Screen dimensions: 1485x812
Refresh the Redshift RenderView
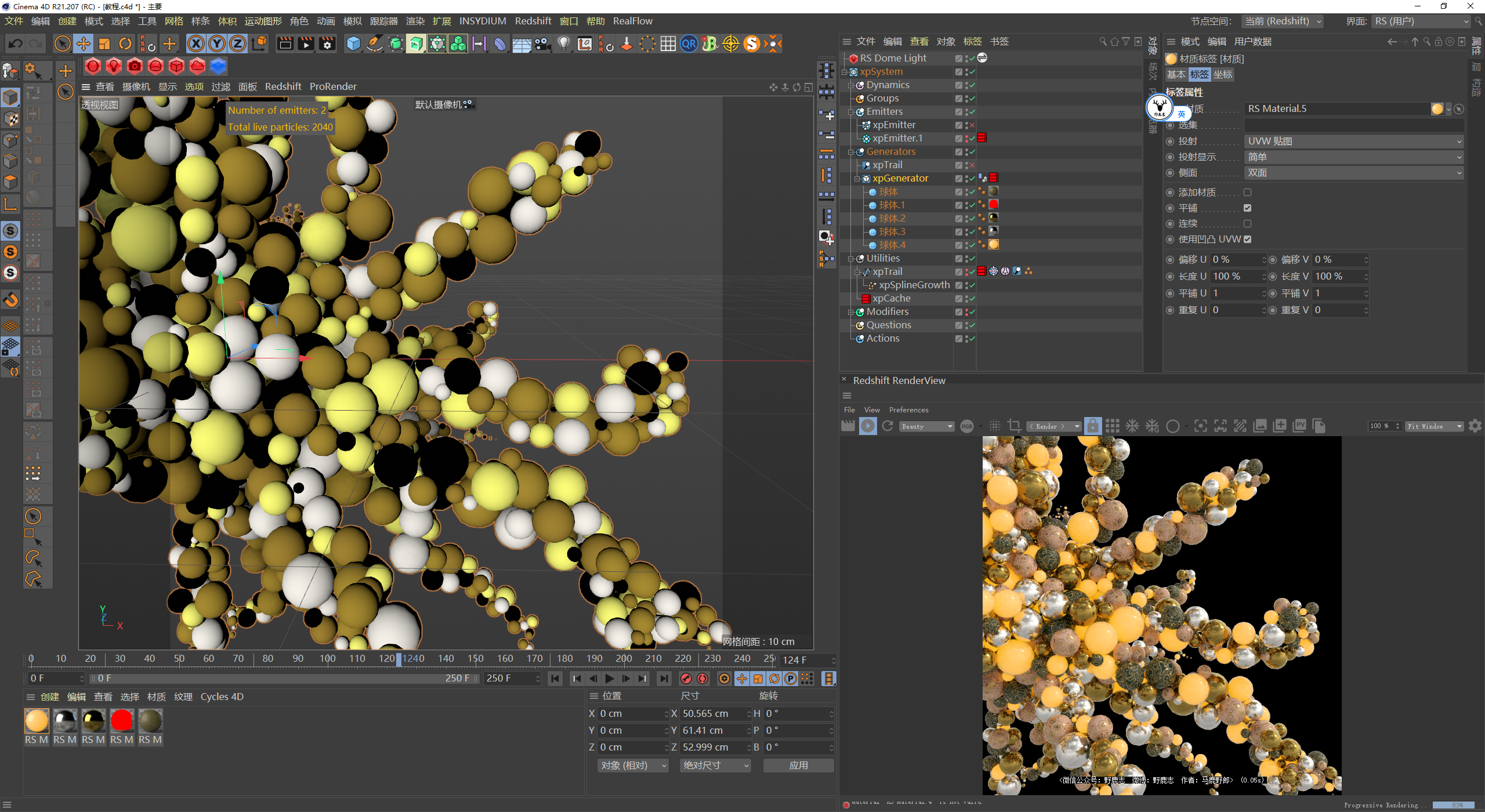888,426
